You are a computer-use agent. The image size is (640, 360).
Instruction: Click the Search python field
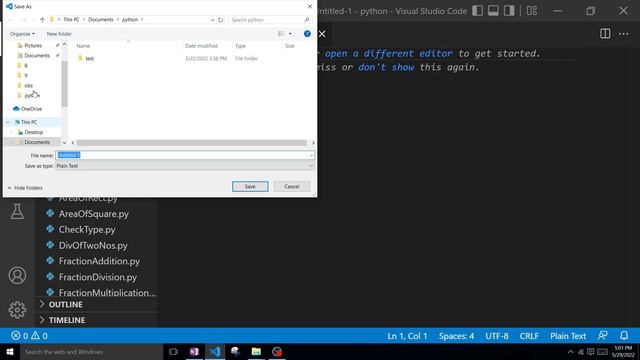click(x=269, y=20)
